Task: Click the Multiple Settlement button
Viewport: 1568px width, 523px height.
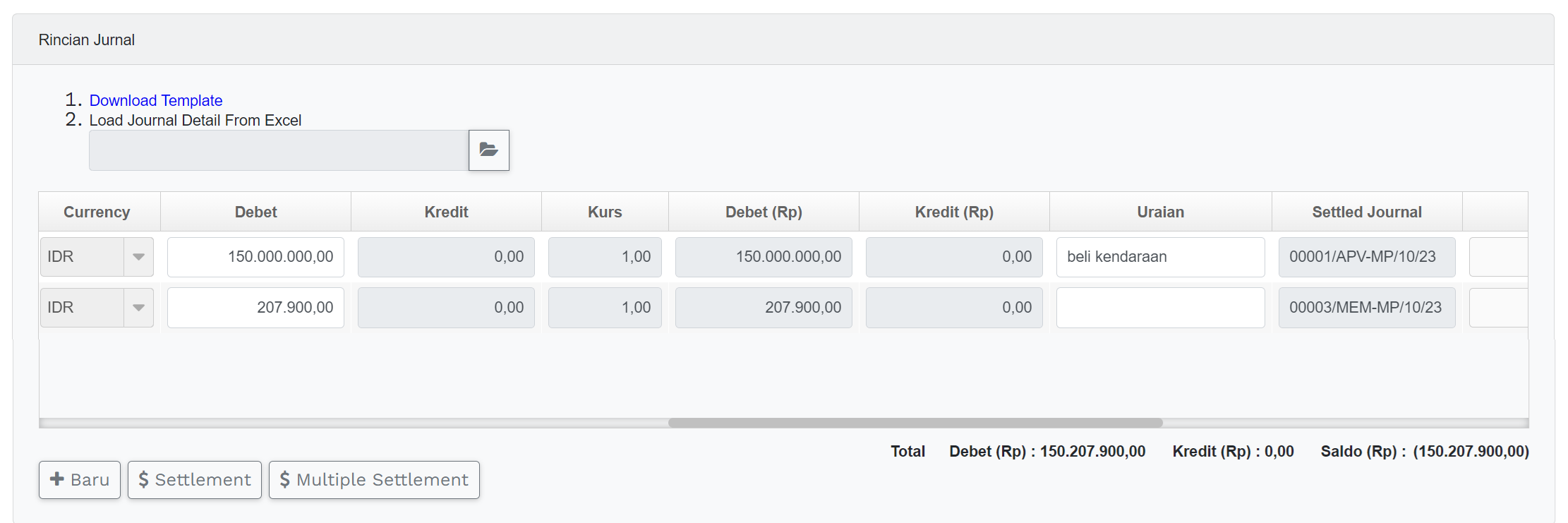Action: click(374, 480)
